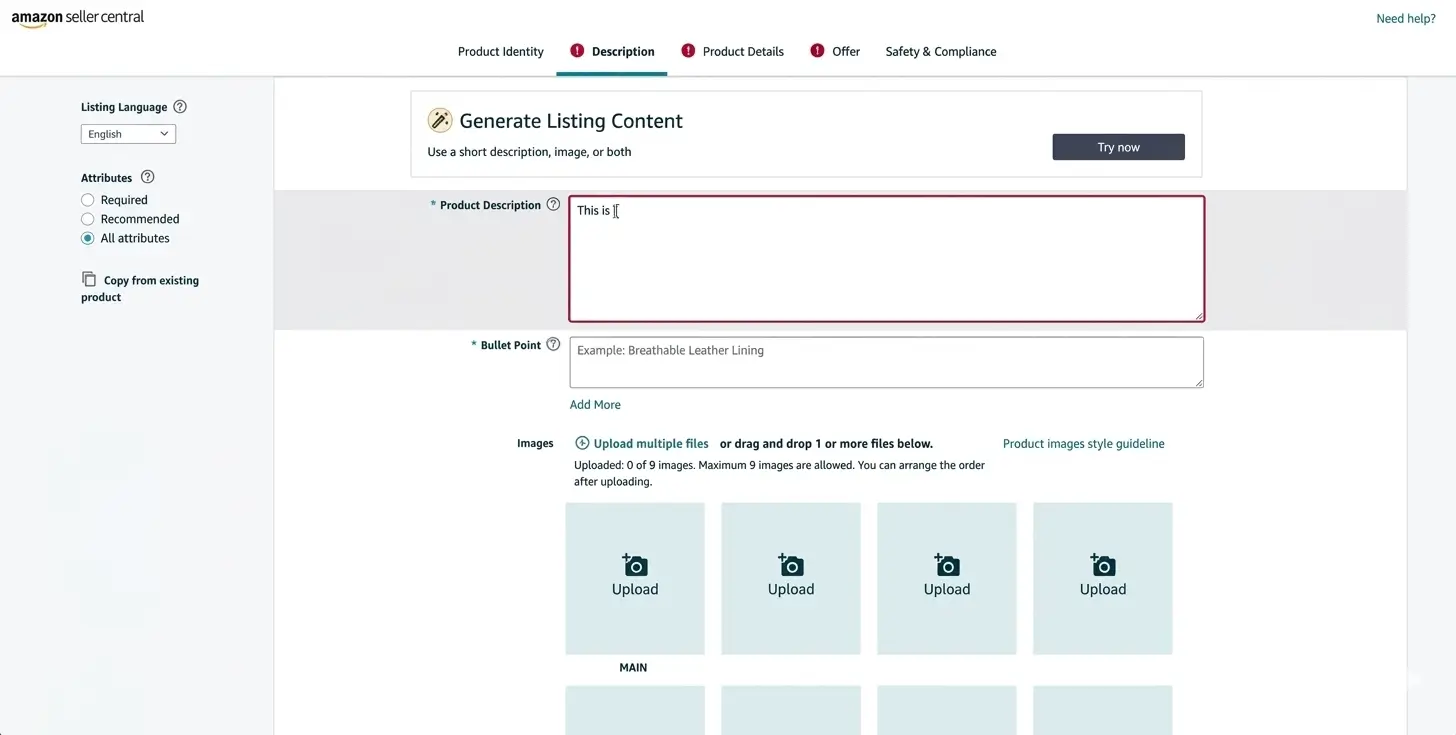Click help icon beside Bullet Point label
1456x735 pixels.
coord(553,345)
